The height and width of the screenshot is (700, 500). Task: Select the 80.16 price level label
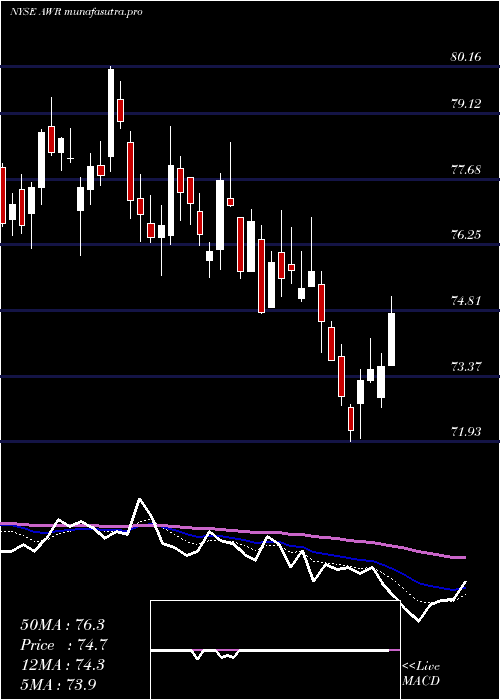tap(467, 57)
